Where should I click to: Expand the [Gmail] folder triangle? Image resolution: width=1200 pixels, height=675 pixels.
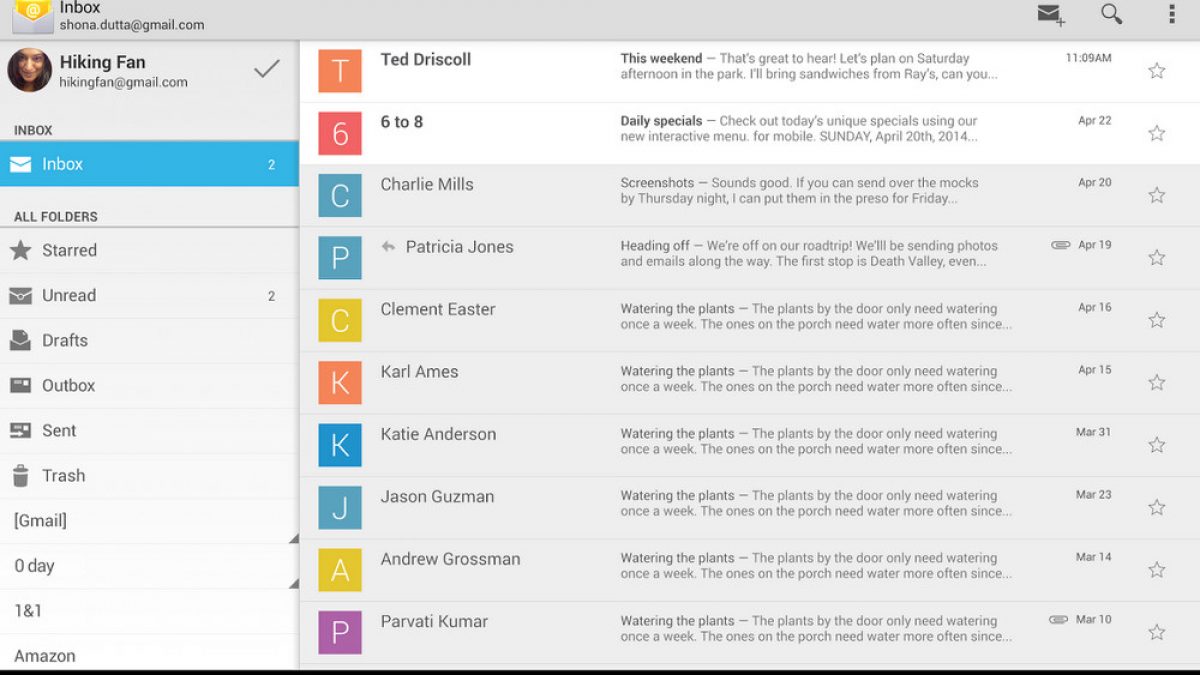tap(293, 538)
